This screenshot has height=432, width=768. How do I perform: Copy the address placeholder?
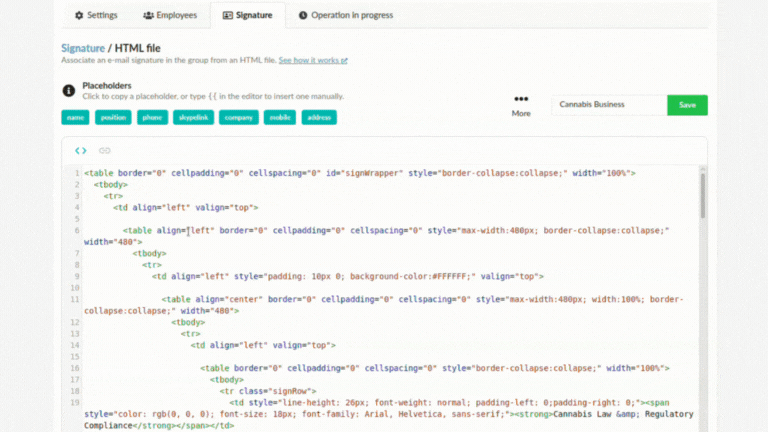pyautogui.click(x=319, y=117)
